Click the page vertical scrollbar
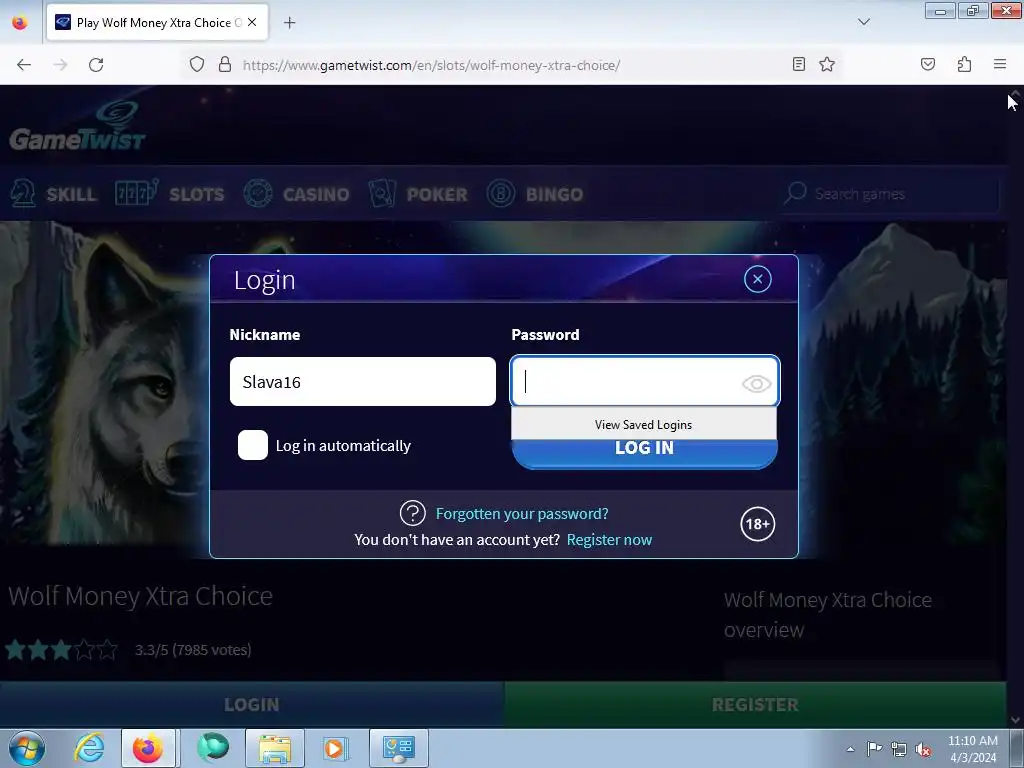Screen dimensions: 1024x768 pos(1015,406)
